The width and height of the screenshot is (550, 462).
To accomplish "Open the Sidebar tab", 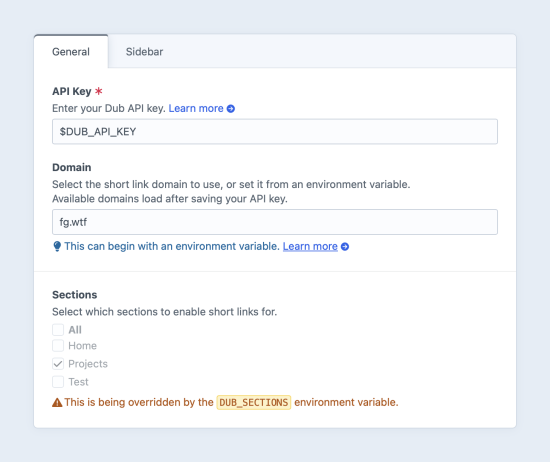I will [144, 52].
